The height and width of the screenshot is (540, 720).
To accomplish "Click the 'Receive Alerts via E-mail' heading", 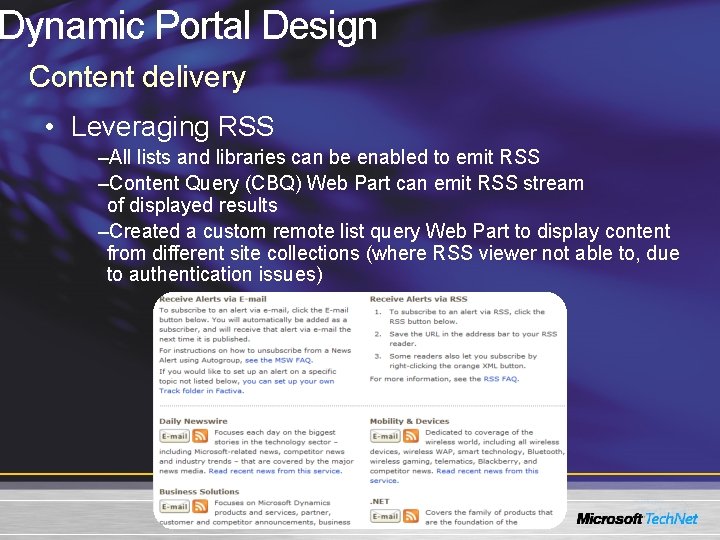I will pos(213,299).
